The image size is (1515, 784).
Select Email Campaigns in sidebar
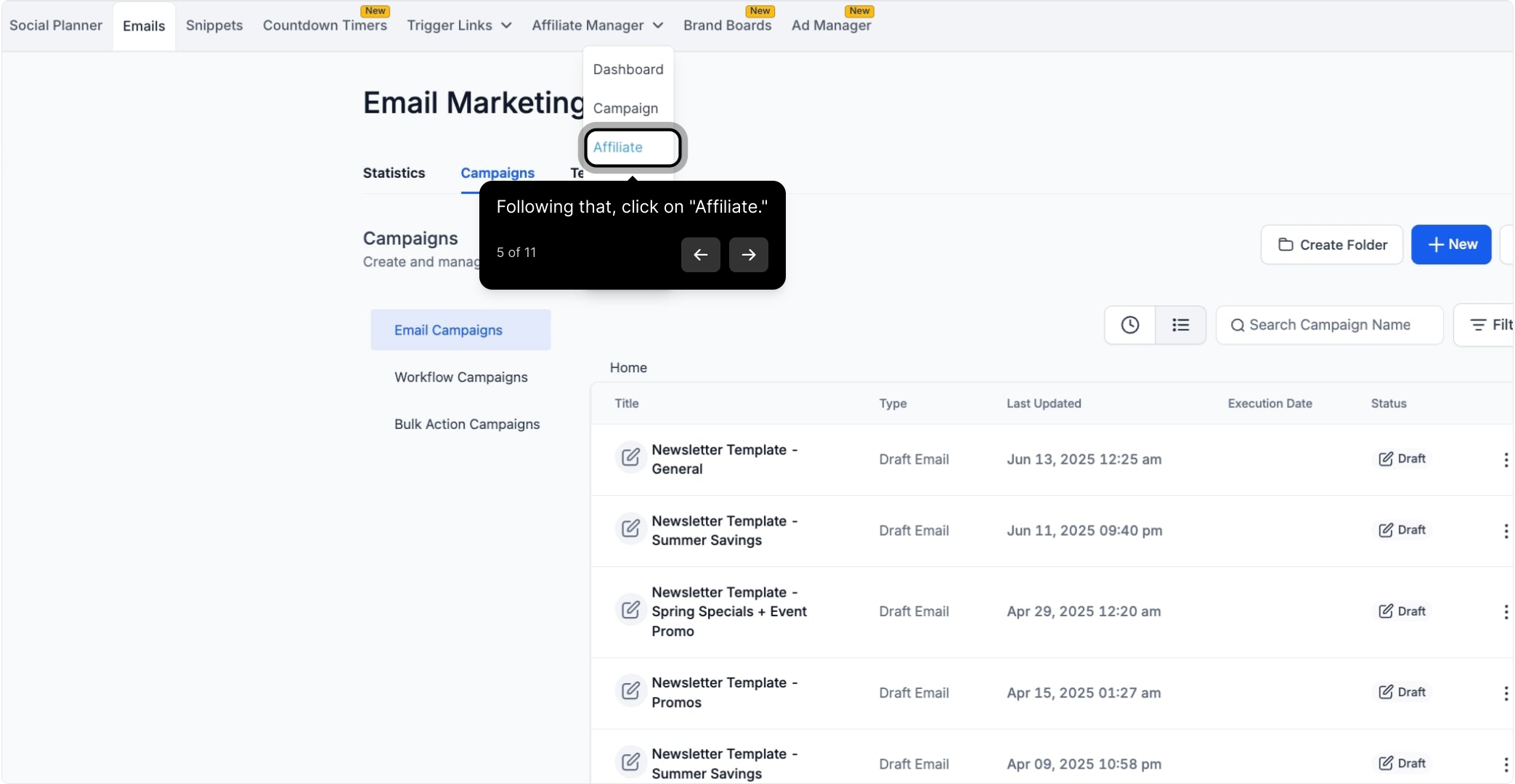click(x=460, y=330)
